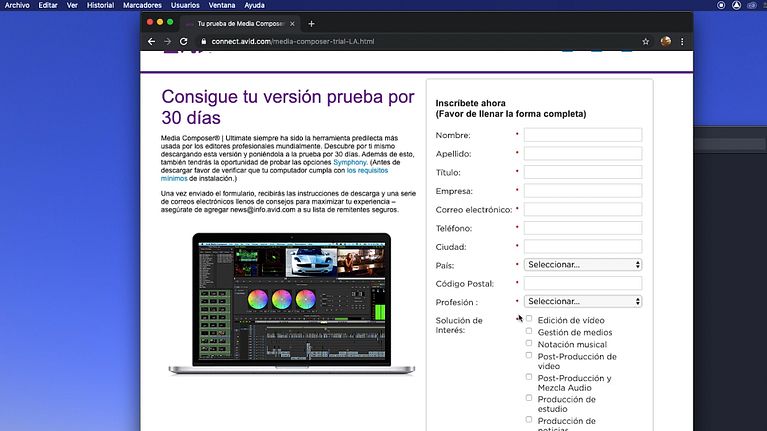The width and height of the screenshot is (767, 431).
Task: Click the 'Consigue tu versión prueba' heading
Action: pyautogui.click(x=288, y=107)
